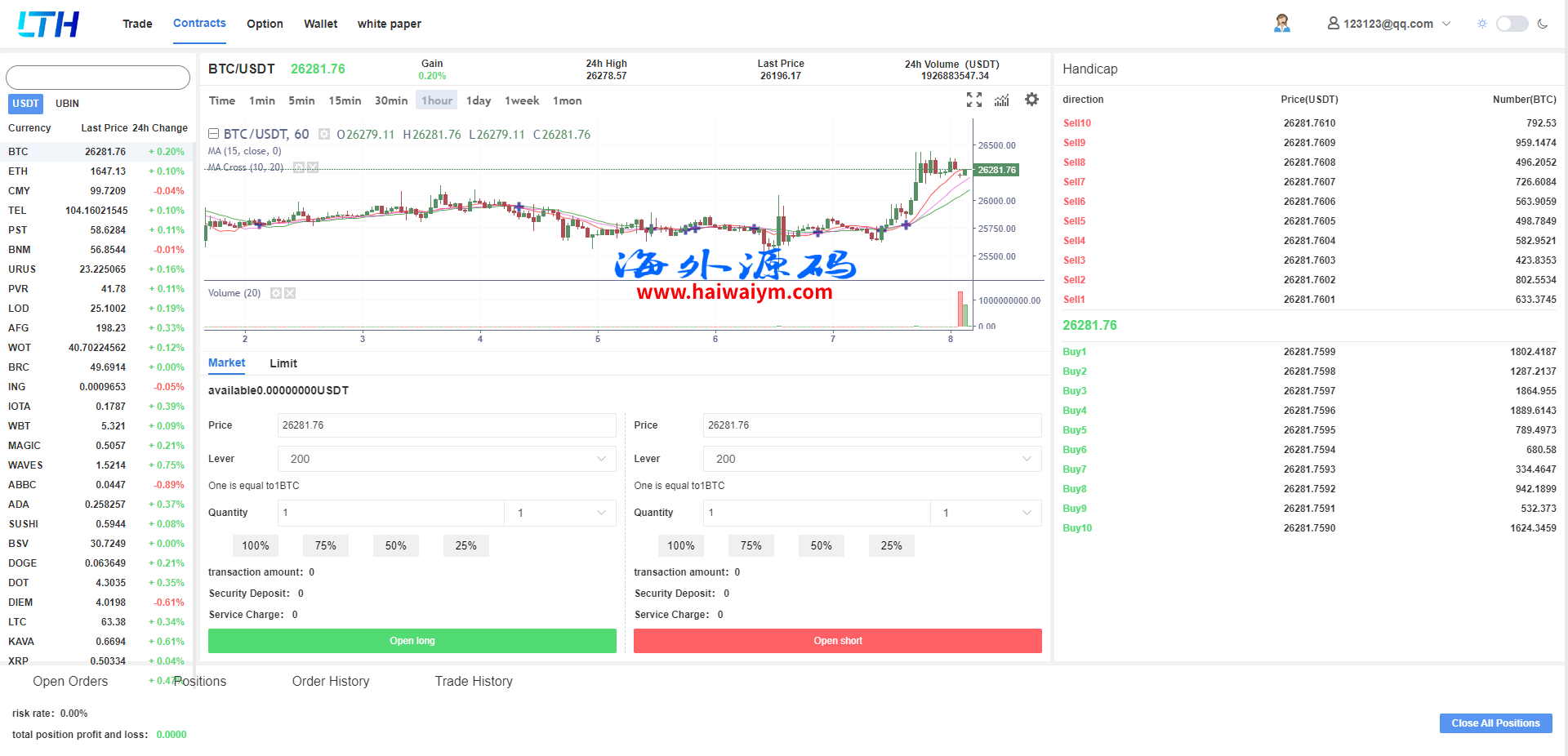Open chart settings gear
The height and width of the screenshot is (756, 1568).
1032,100
